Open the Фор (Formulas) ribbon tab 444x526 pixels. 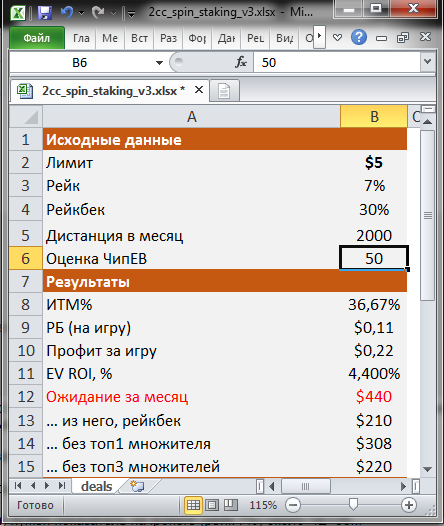tap(197, 38)
